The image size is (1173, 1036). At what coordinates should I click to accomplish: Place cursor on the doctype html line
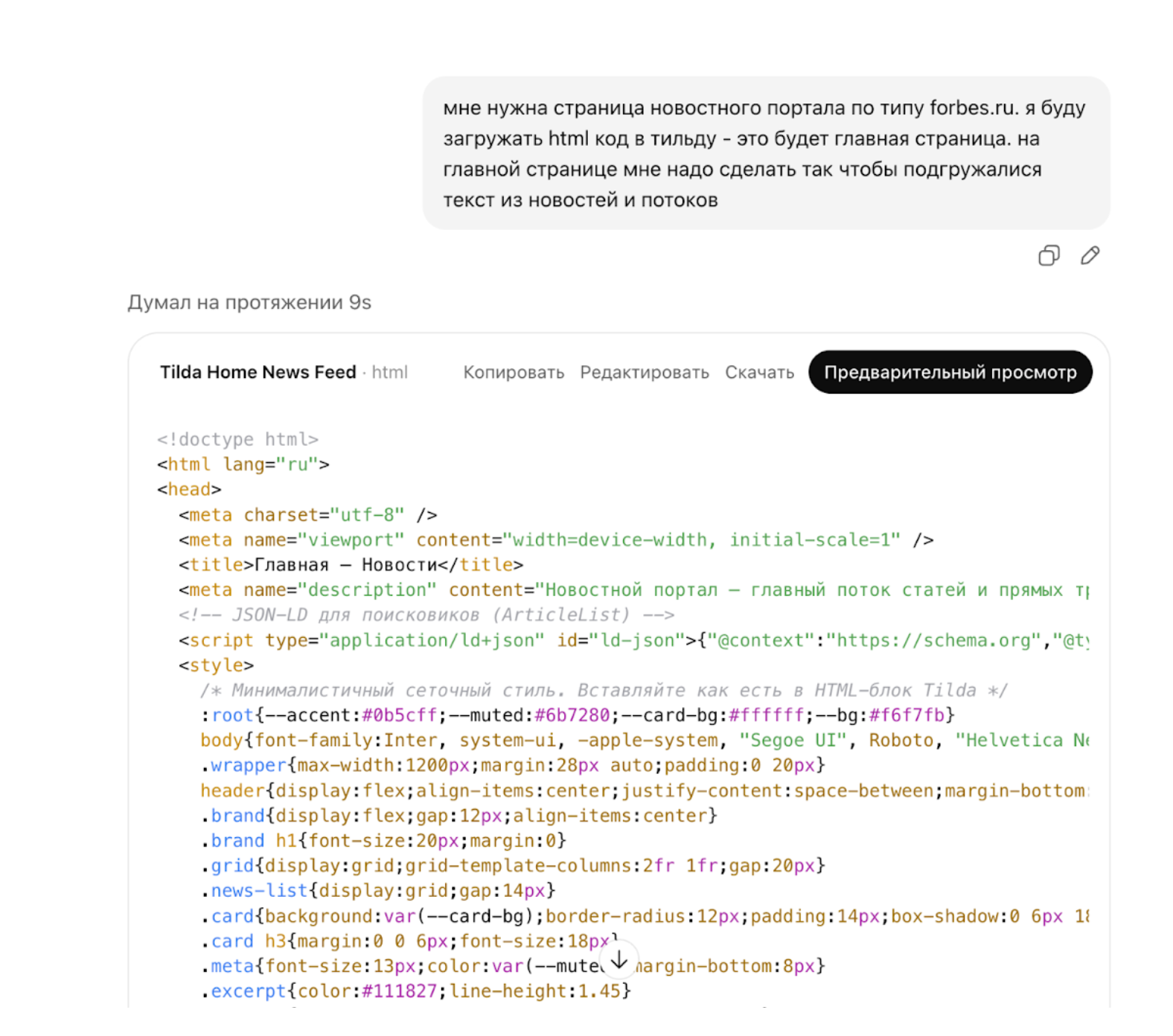point(237,439)
